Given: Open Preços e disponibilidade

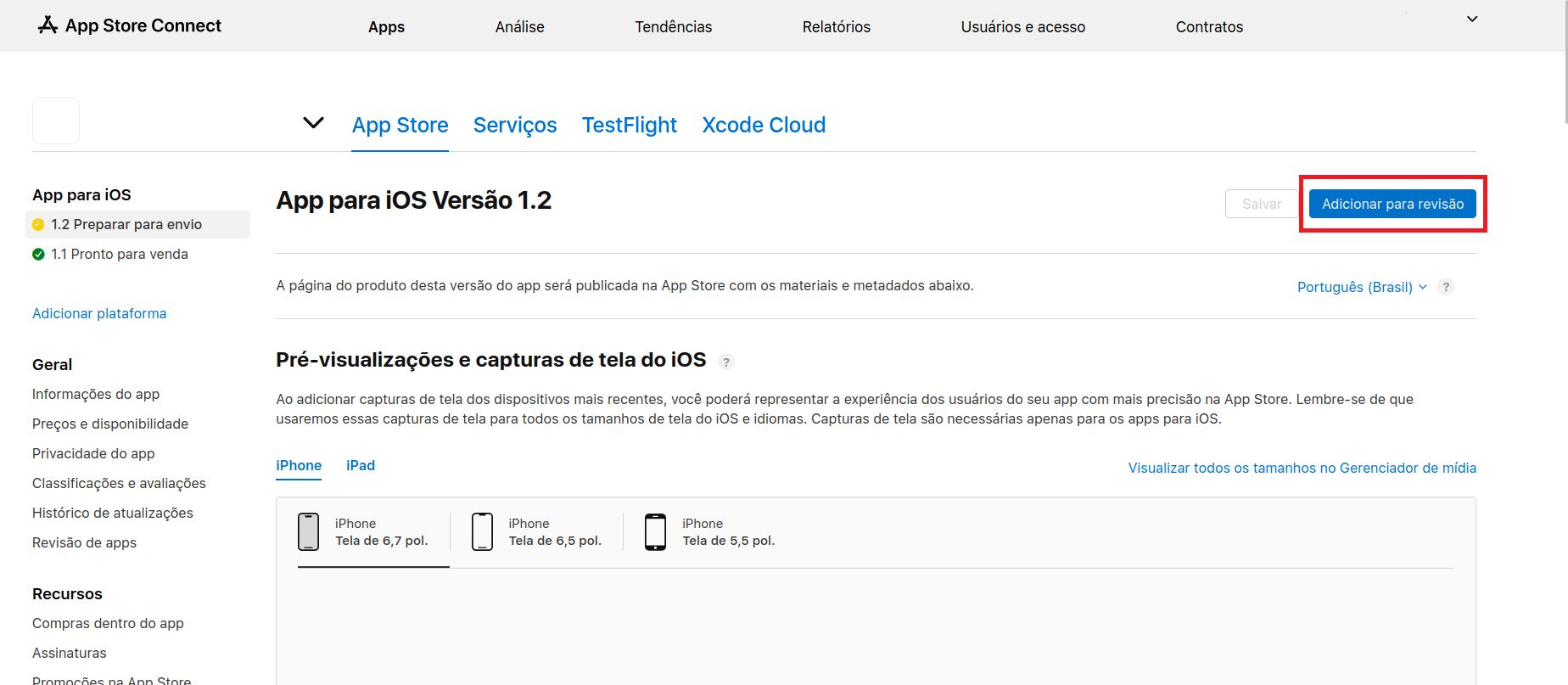Looking at the screenshot, I should click(110, 424).
